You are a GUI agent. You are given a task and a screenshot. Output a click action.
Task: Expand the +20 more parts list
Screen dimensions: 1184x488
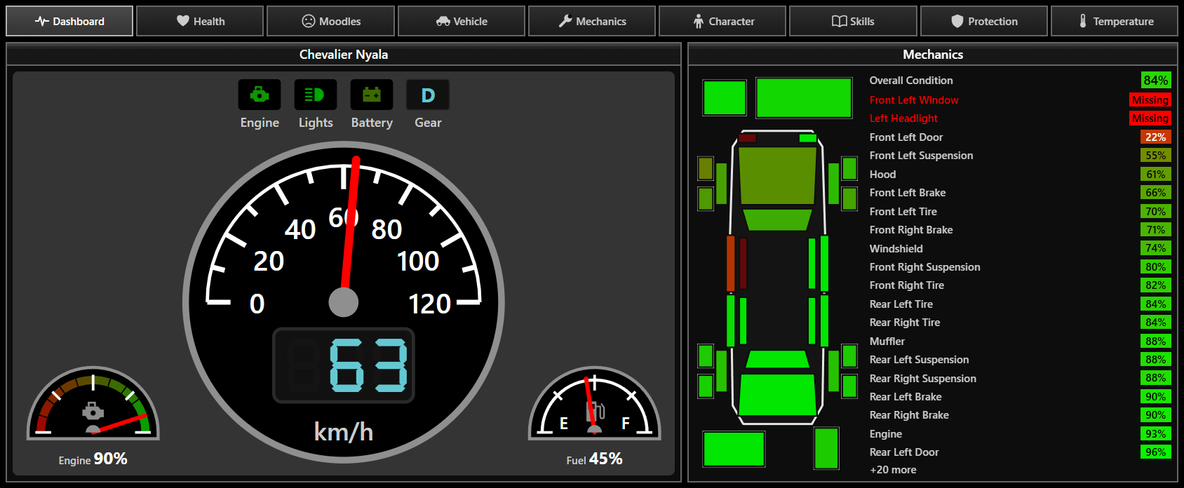(x=893, y=470)
